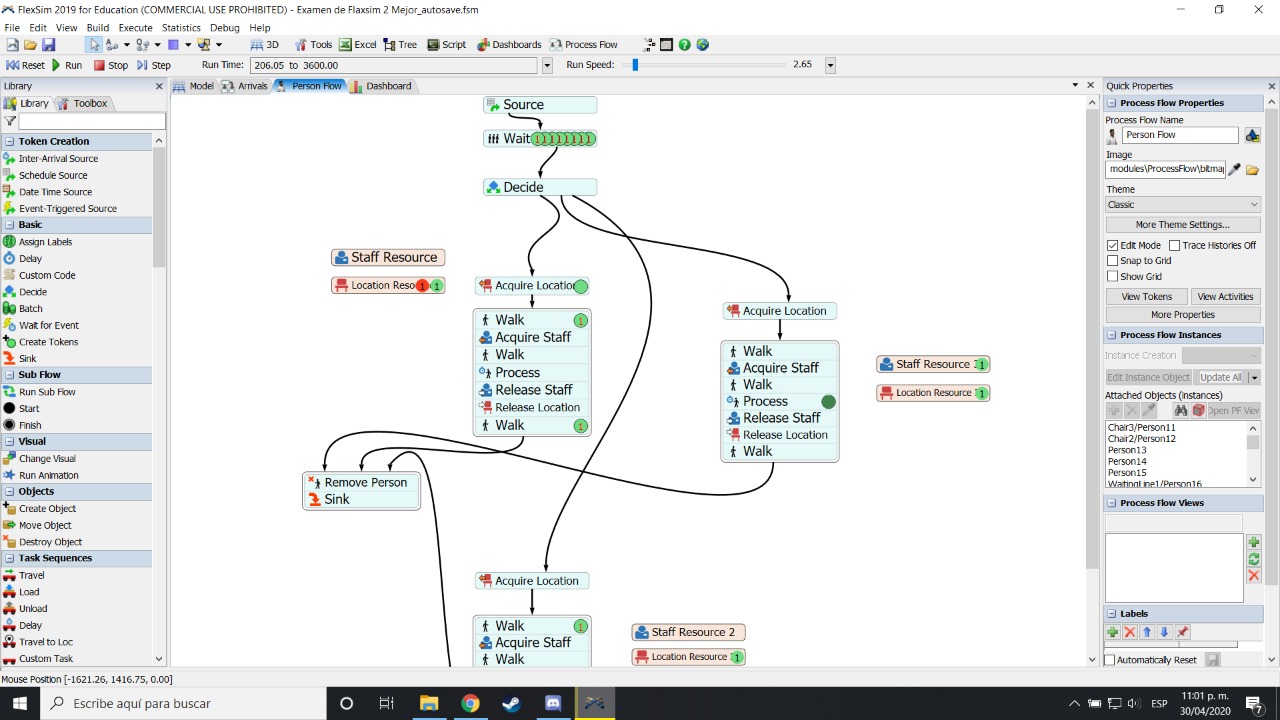
Task: Click the Reset simulation button
Action: point(26,65)
